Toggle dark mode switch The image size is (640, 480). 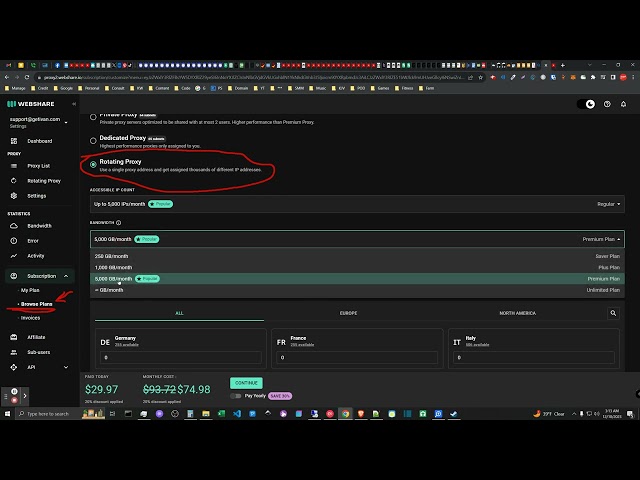coord(586,104)
